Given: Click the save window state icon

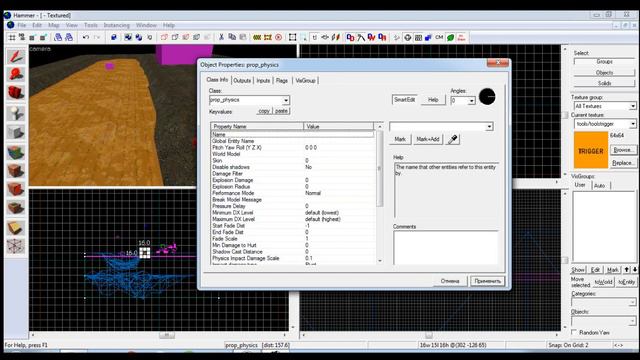Looking at the screenshot, I should 69,38.
